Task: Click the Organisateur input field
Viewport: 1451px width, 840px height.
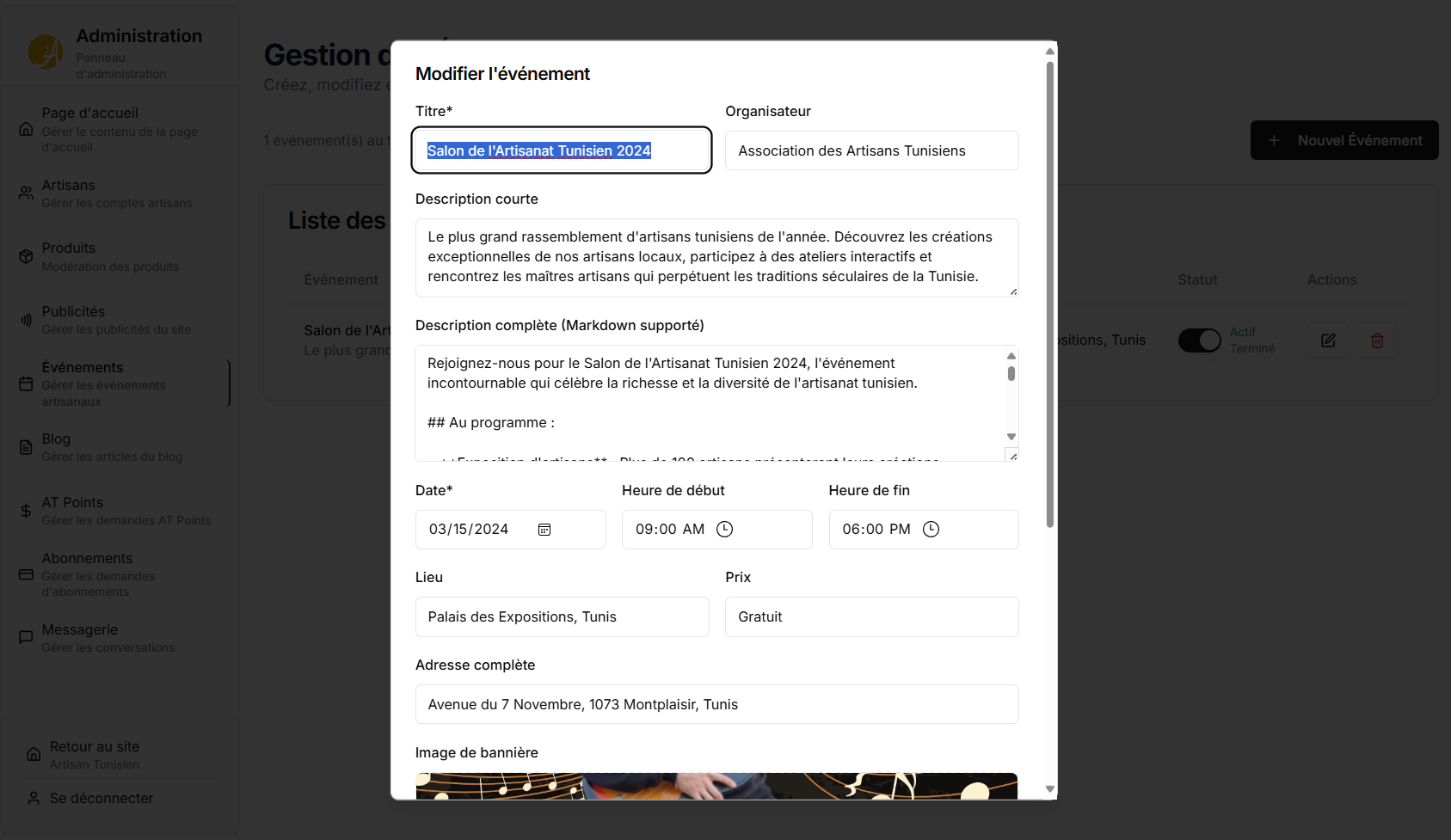Action: click(x=871, y=151)
